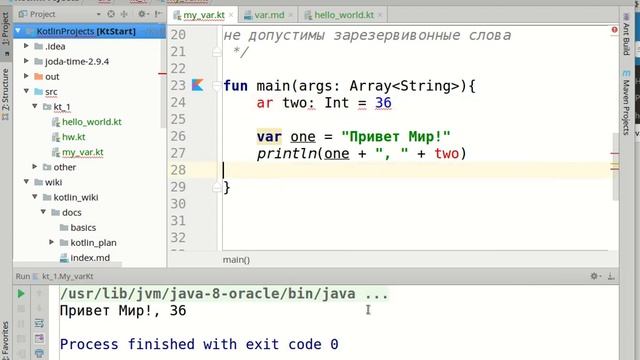Collapse the kt_1 package
This screenshot has width=640, height=360.
35,106
